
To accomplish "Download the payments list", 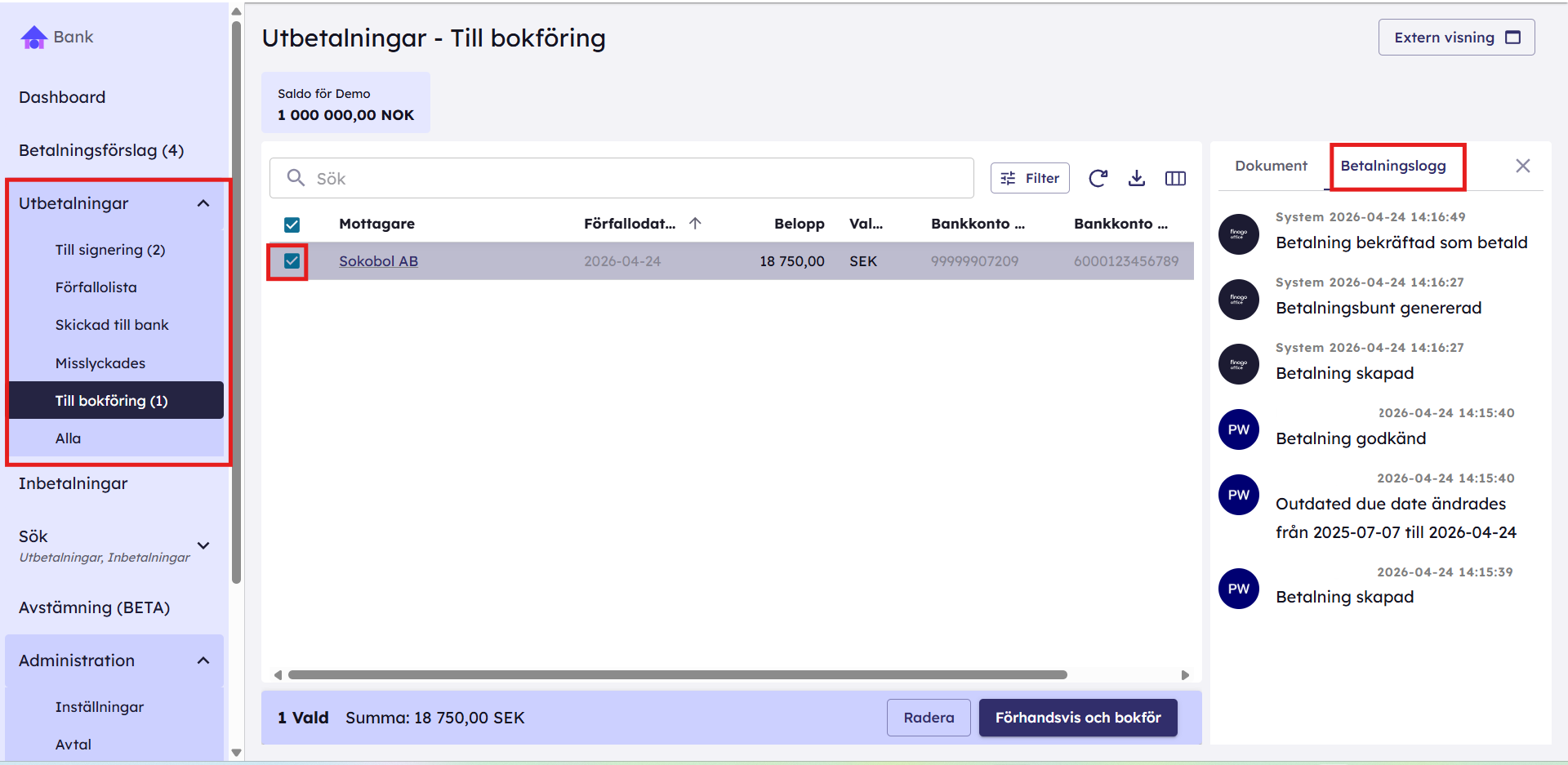I will pyautogui.click(x=1136, y=178).
